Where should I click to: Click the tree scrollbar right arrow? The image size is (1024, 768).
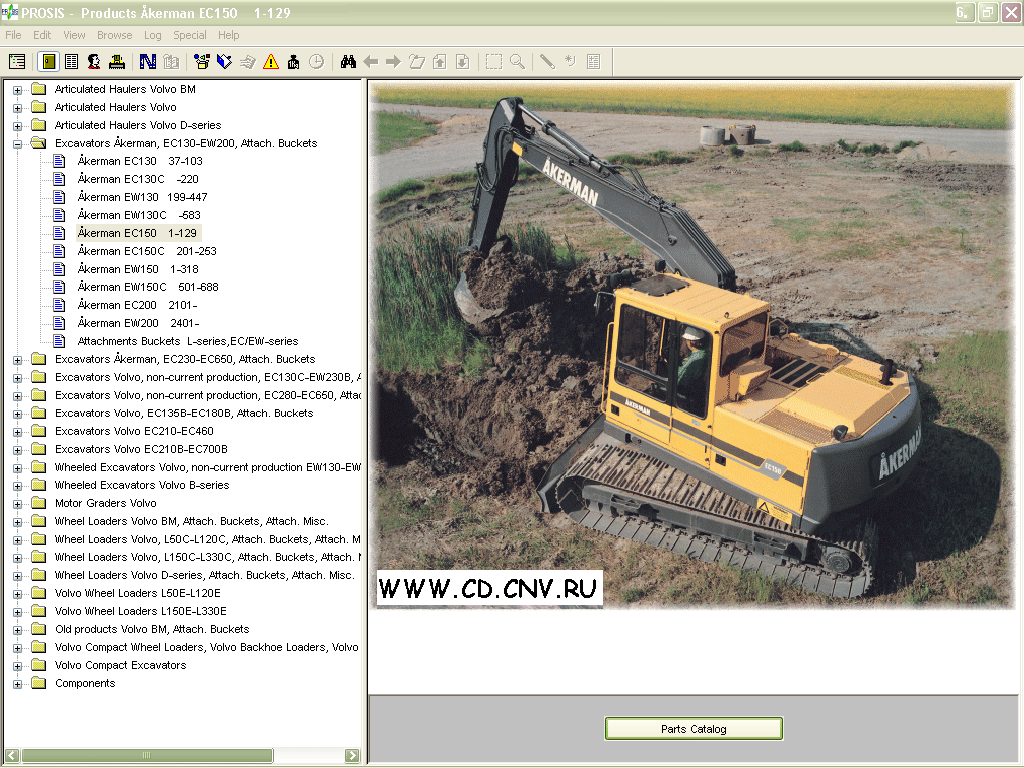352,756
